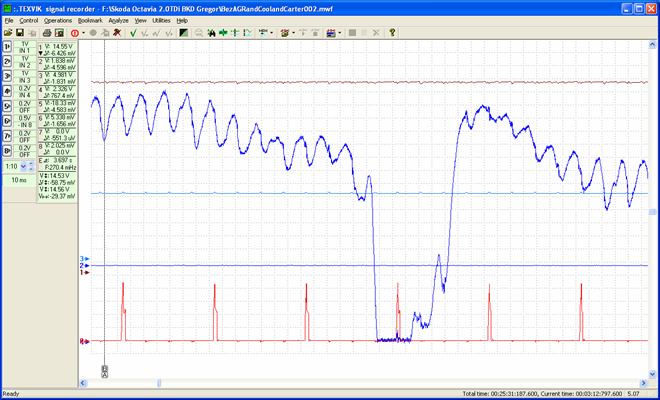
Task: Toggle channel 8 button
Action: [x=7, y=151]
